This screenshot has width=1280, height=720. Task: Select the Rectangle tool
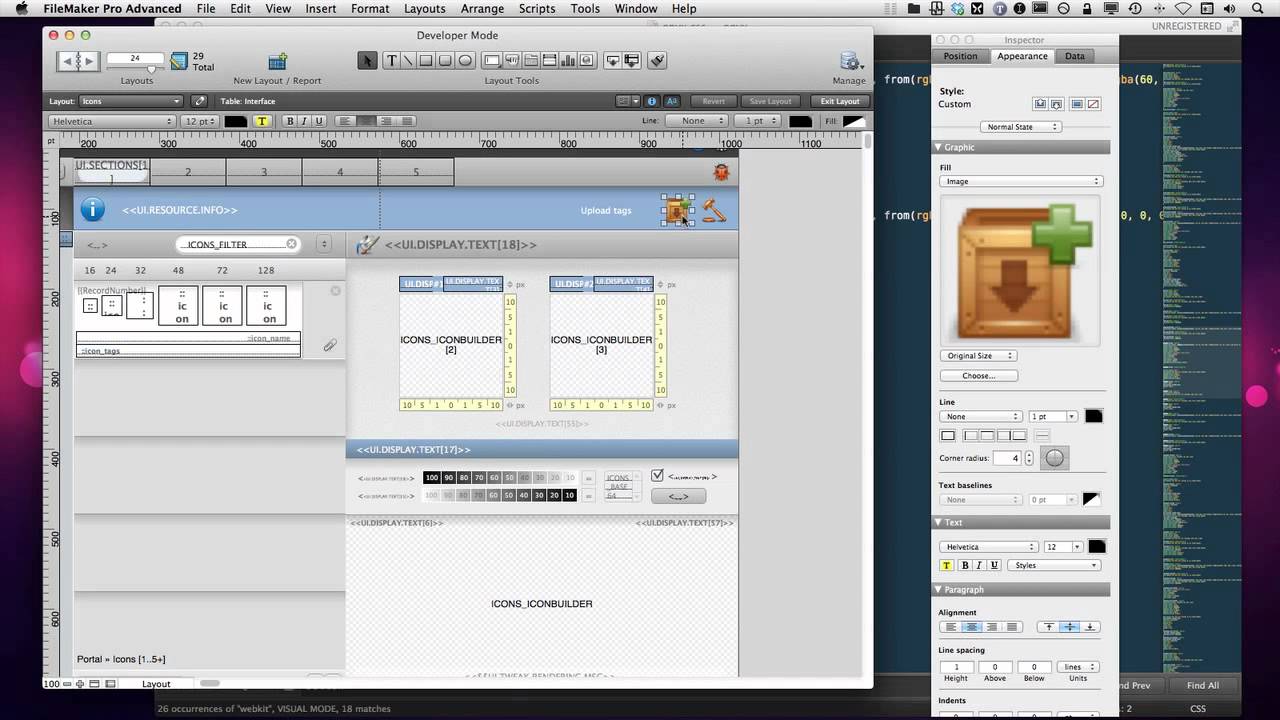pos(426,60)
